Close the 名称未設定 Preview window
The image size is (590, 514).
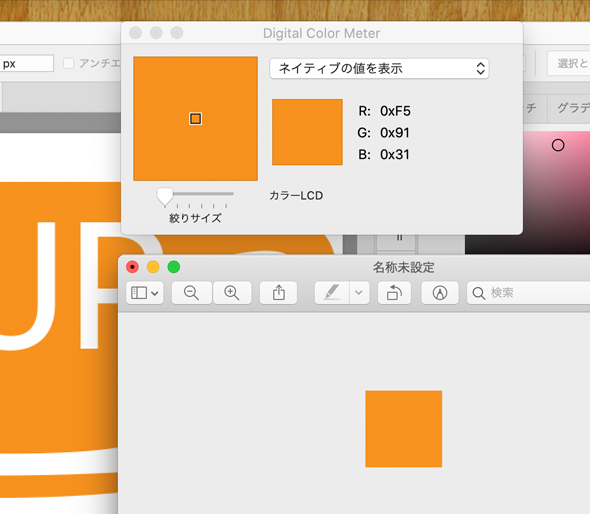click(x=132, y=267)
